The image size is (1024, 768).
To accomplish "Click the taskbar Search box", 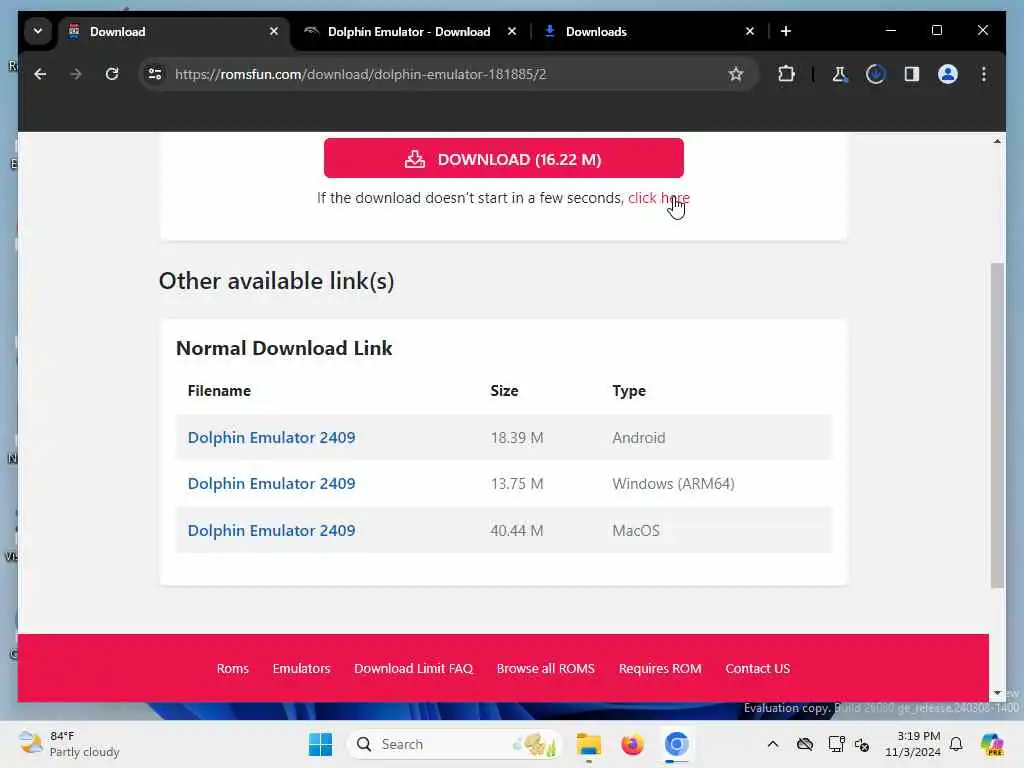I will [455, 744].
